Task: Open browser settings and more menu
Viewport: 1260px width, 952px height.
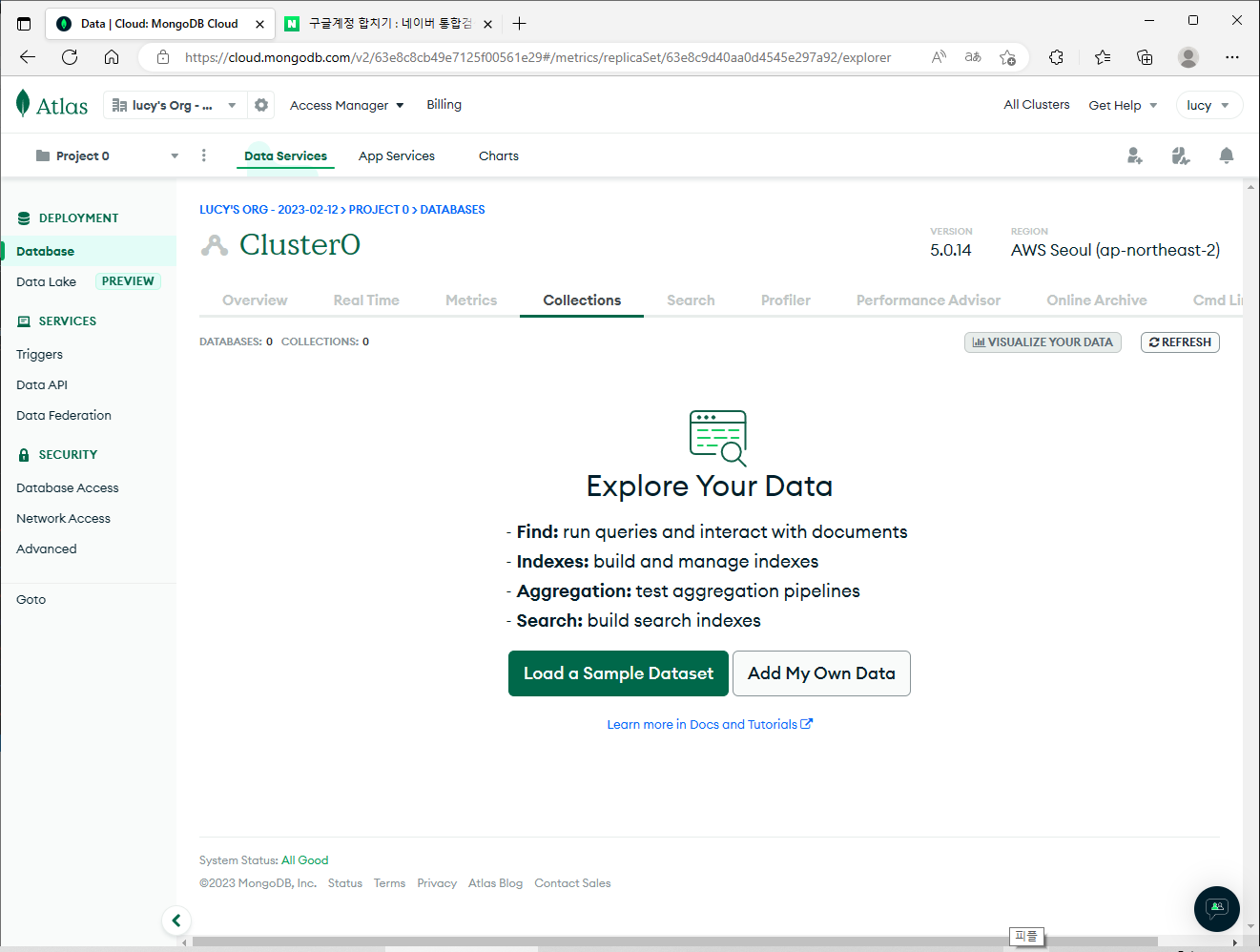Action: pos(1232,57)
